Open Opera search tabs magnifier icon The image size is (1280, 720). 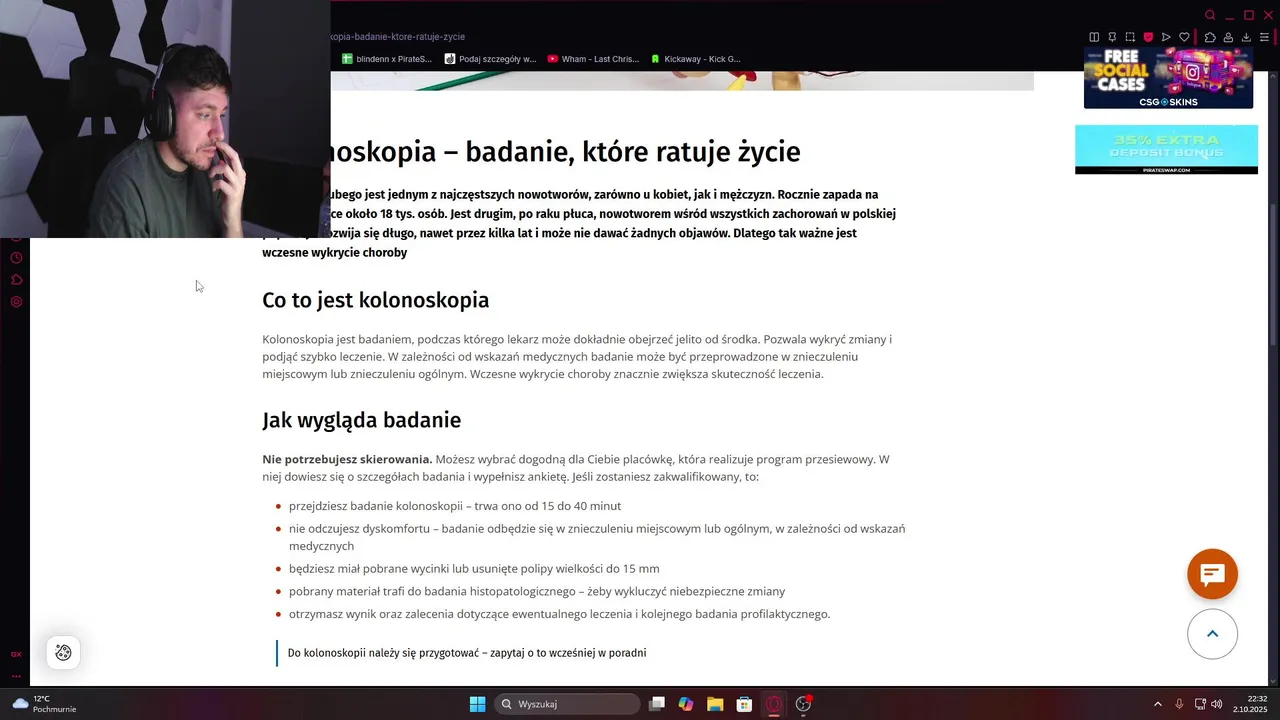[x=1210, y=15]
